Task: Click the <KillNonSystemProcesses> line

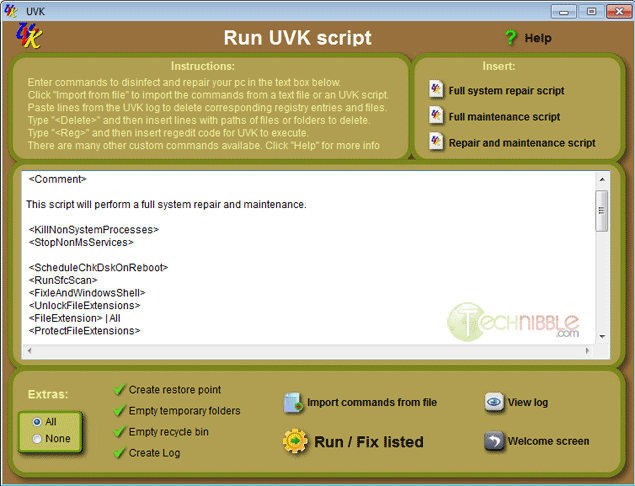Action: [94, 230]
